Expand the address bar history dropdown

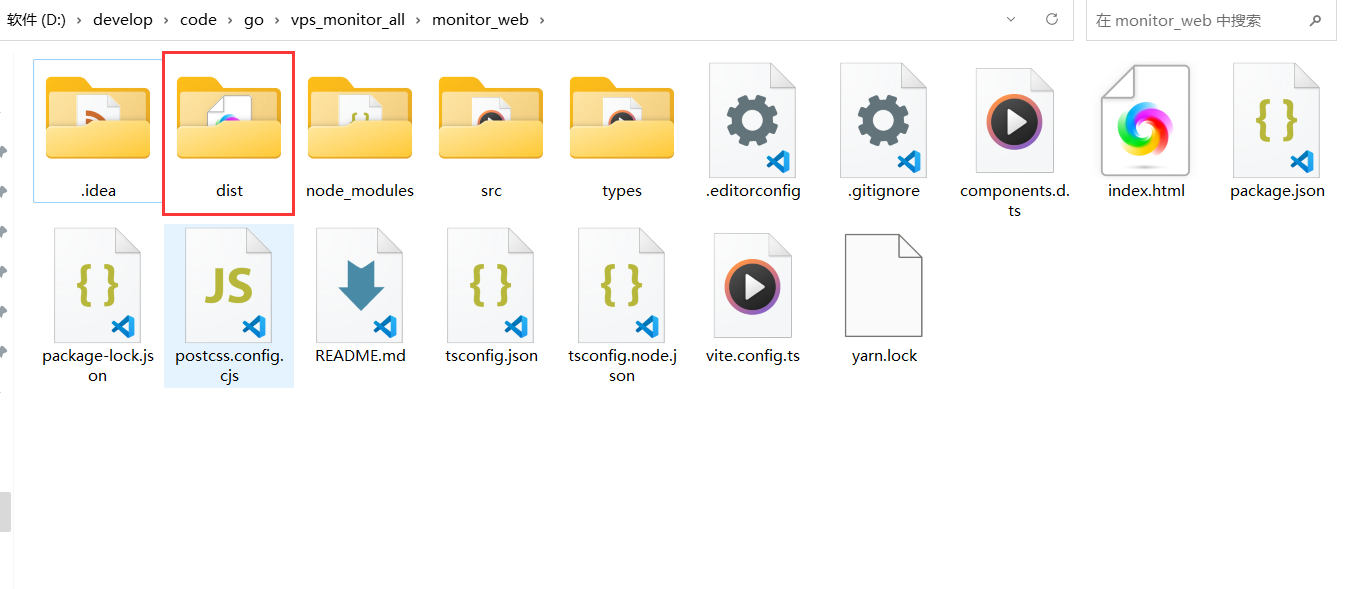click(1012, 20)
